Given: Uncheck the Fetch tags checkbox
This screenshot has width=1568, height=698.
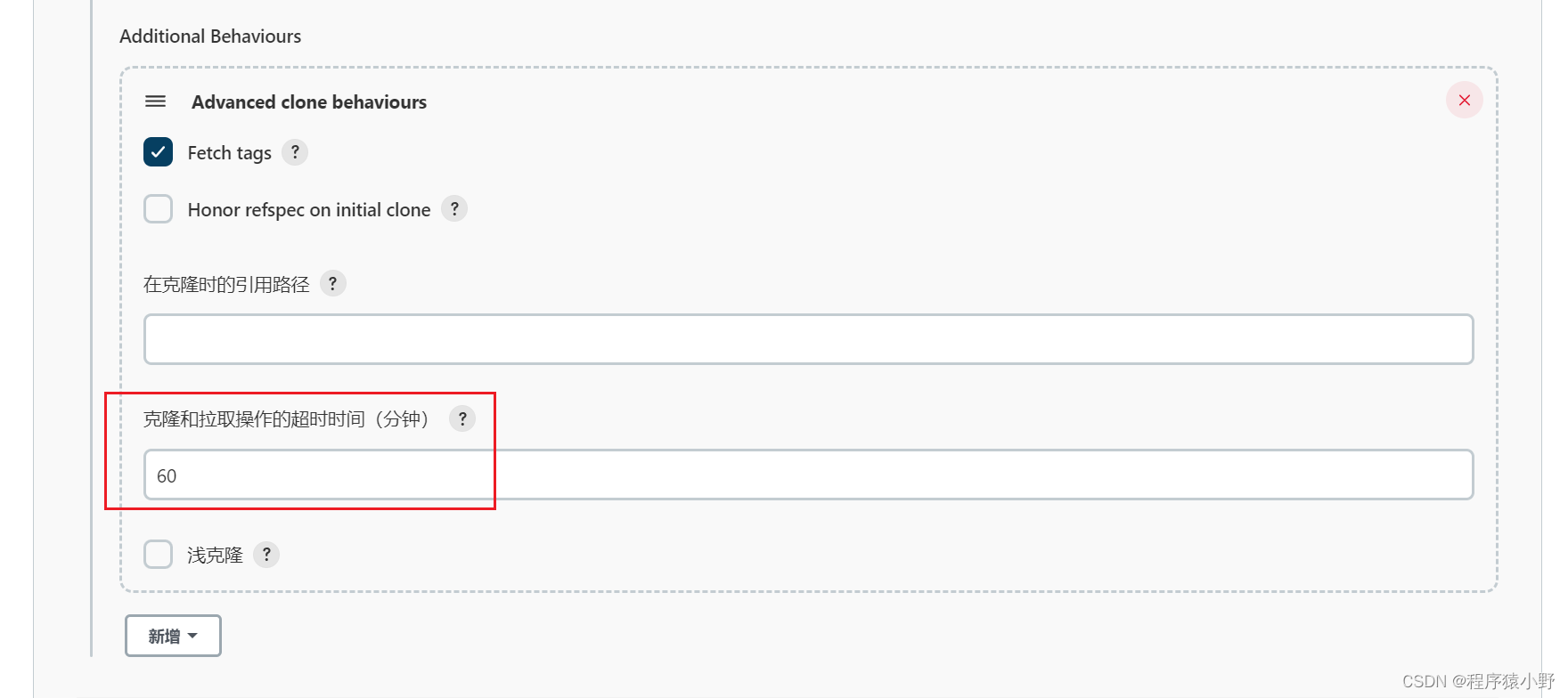Looking at the screenshot, I should pyautogui.click(x=159, y=152).
